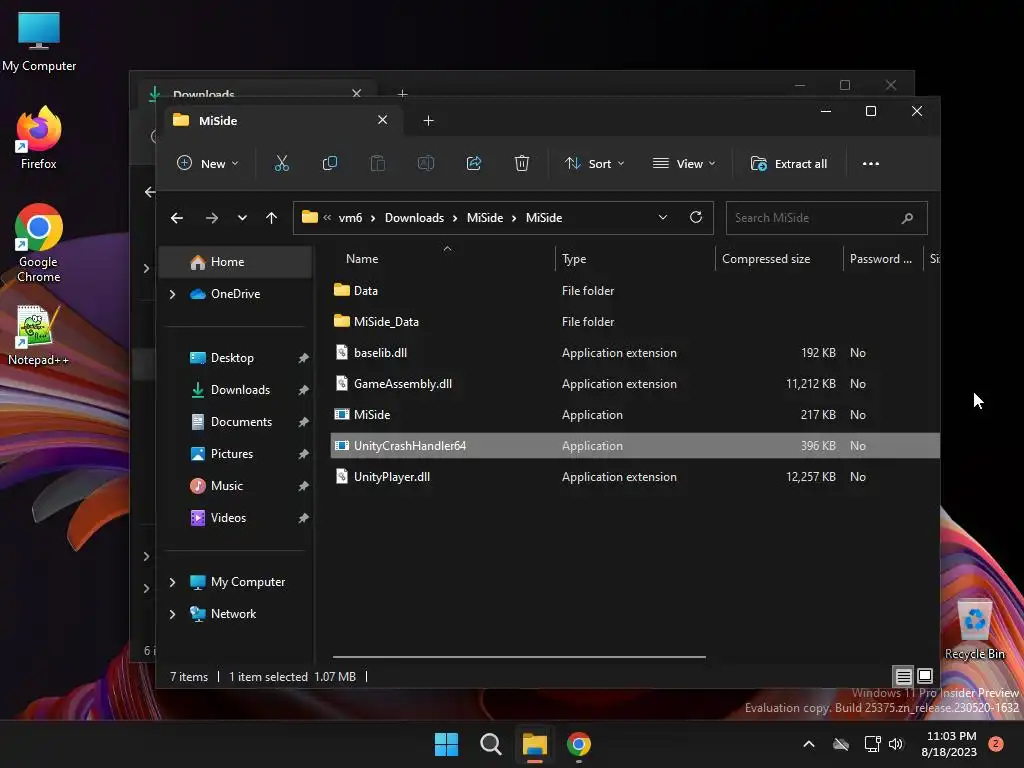The width and height of the screenshot is (1024, 768).
Task: Click the Delete trash can icon
Action: click(521, 163)
